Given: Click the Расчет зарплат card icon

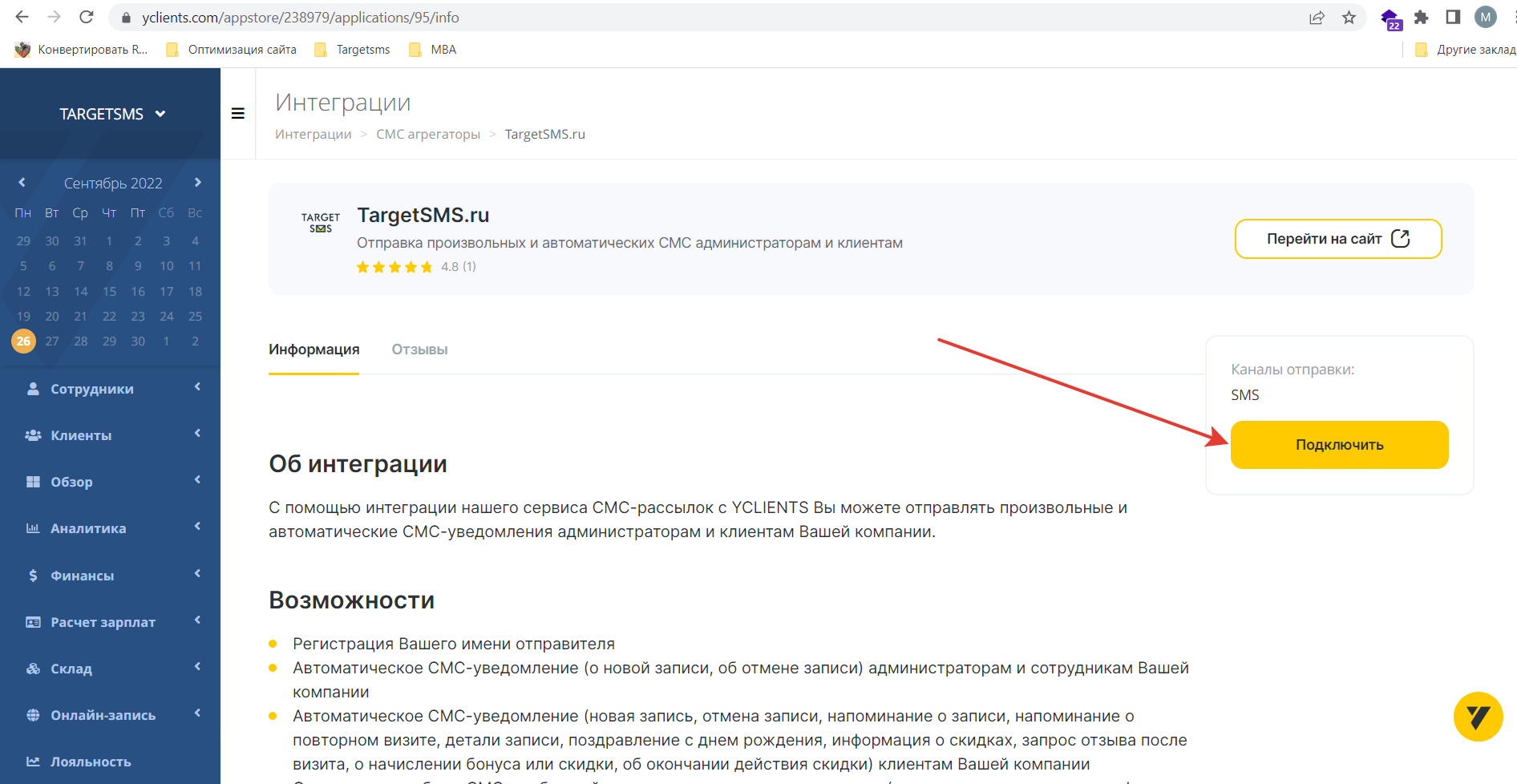Looking at the screenshot, I should pos(33,622).
